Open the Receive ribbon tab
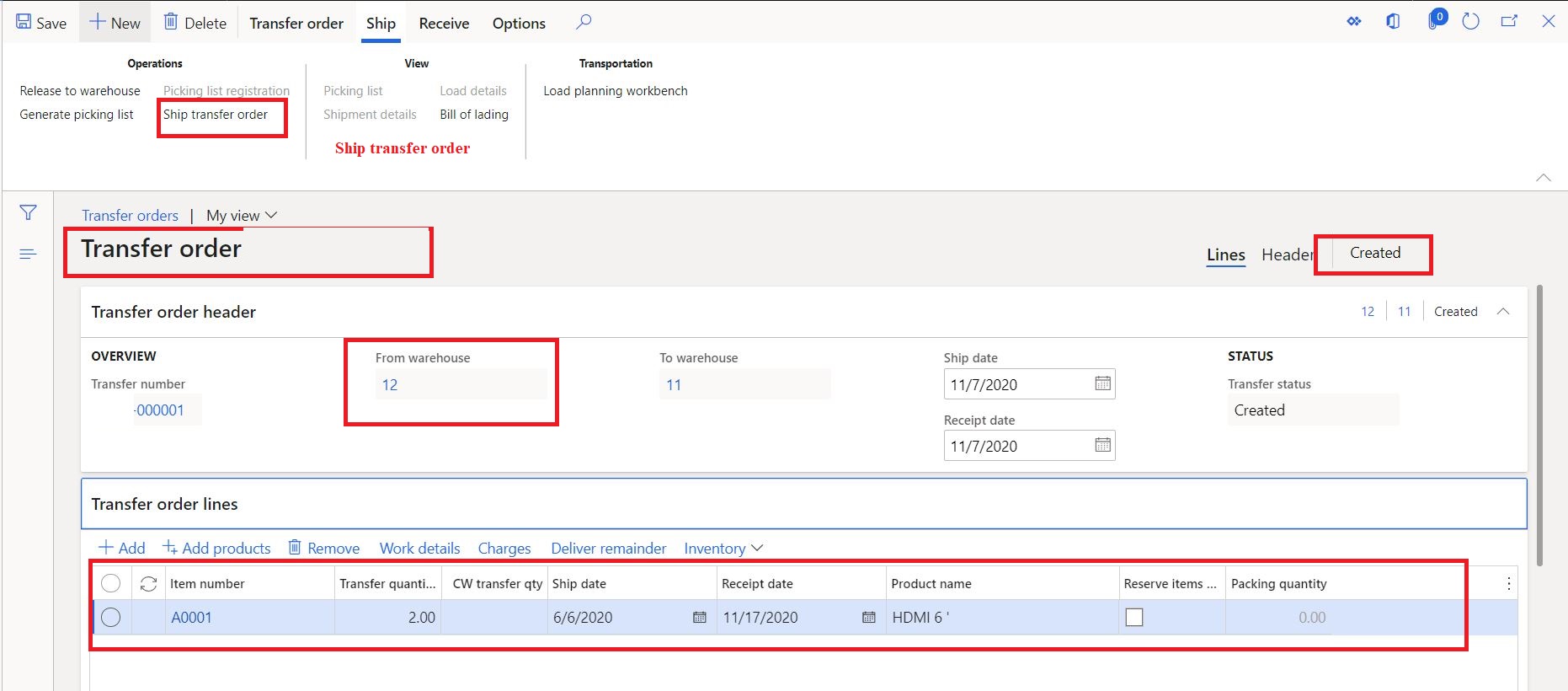This screenshot has height=691, width=1568. 444,23
